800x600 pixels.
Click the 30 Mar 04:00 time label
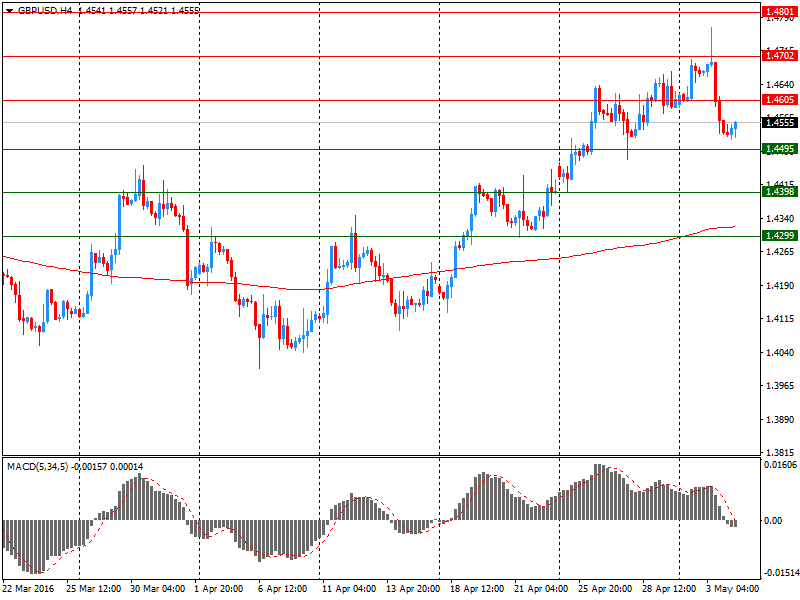coord(158,588)
